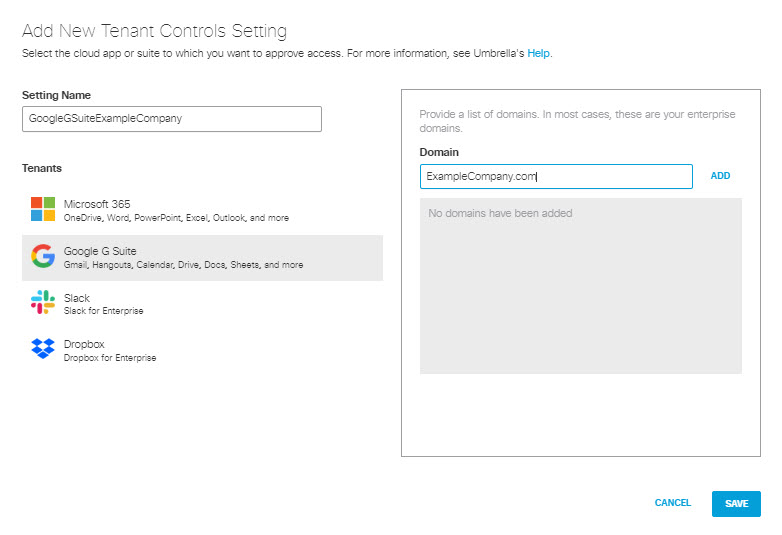
Task: Click the Slack for Enterprise subtitle
Action: pos(103,311)
